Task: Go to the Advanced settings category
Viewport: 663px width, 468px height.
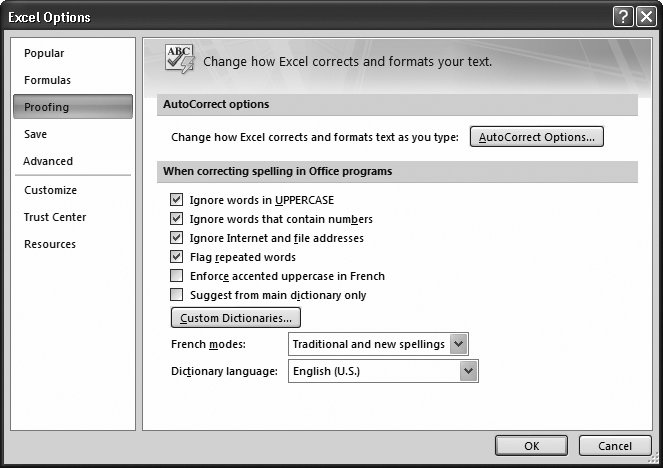Action: [x=48, y=161]
